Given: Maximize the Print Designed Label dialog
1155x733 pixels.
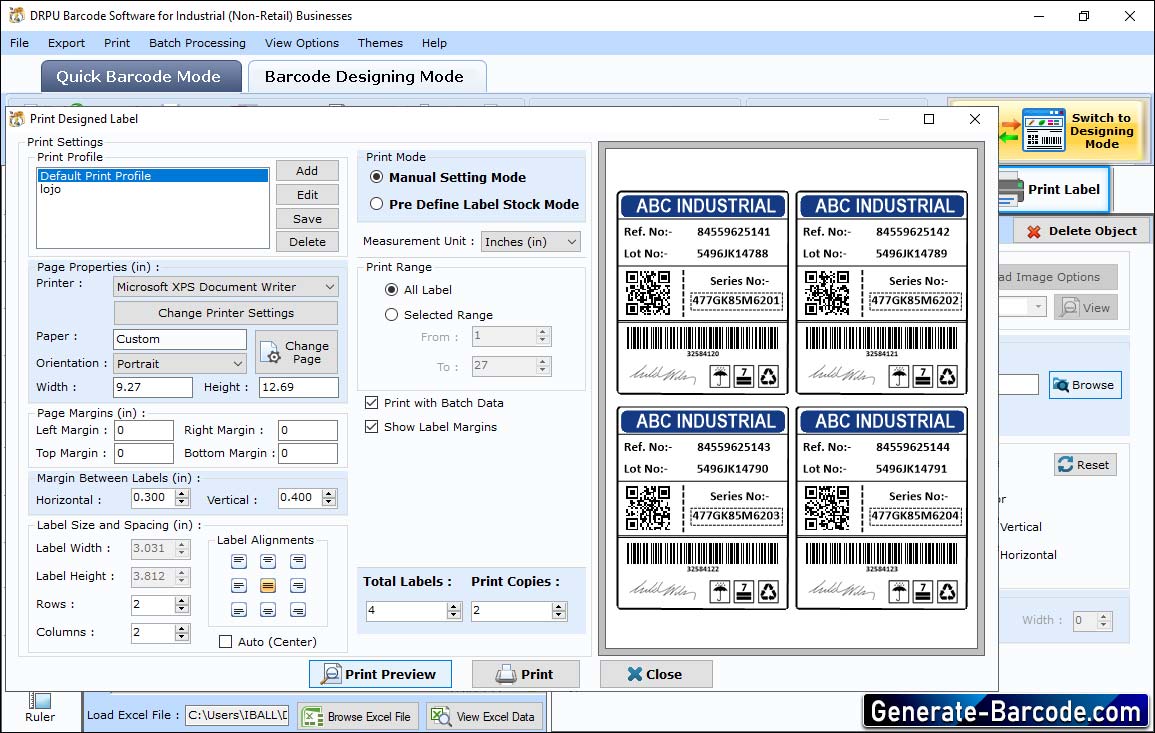Looking at the screenshot, I should [929, 119].
